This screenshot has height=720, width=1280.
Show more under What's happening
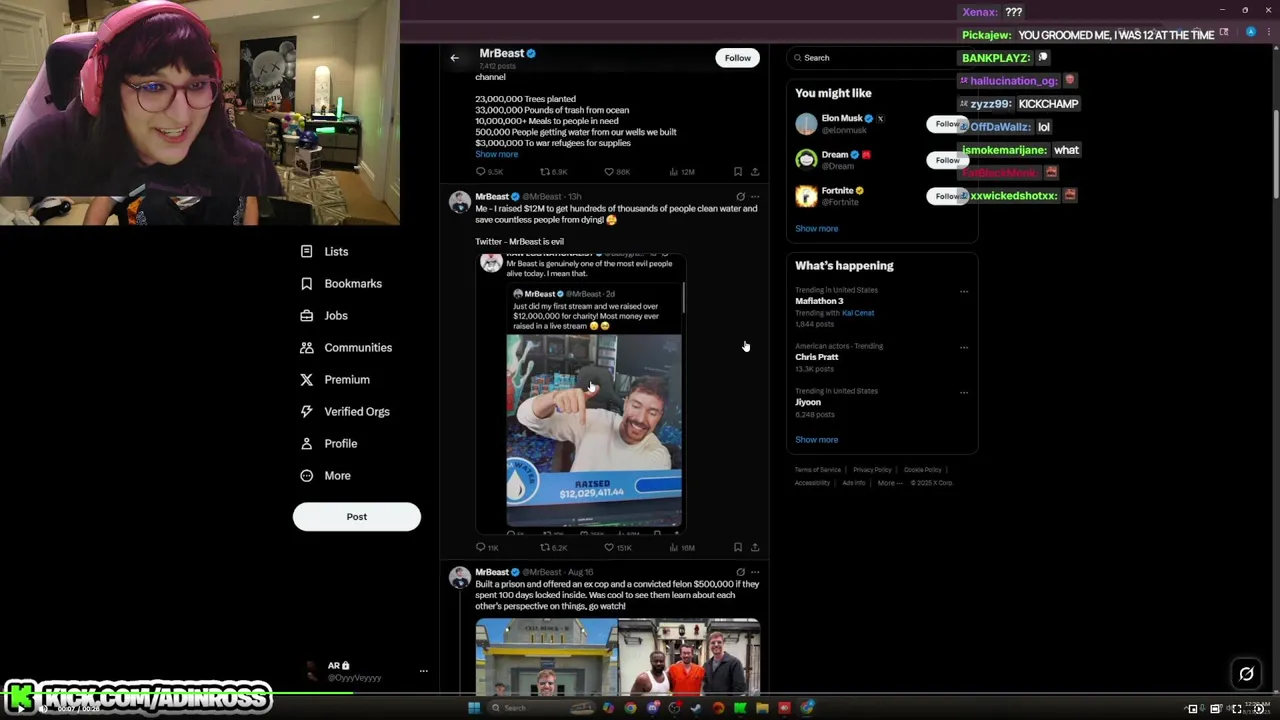[816, 440]
